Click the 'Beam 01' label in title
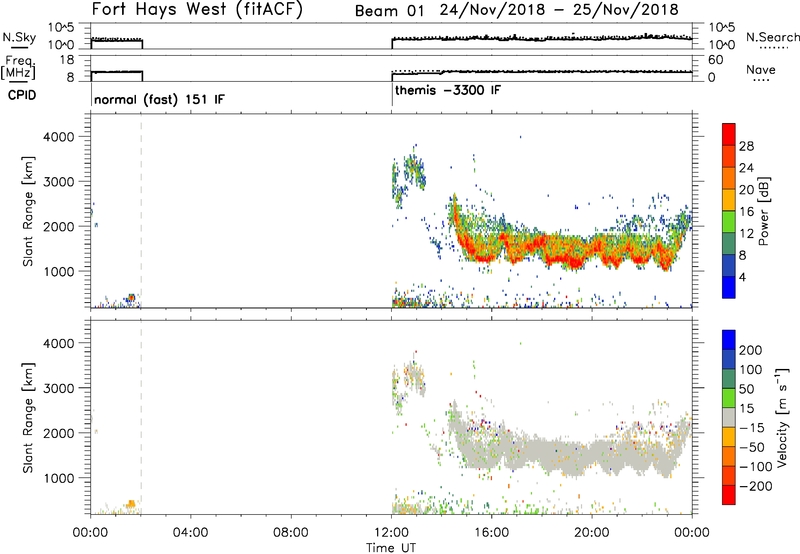The image size is (800, 554). click(390, 11)
